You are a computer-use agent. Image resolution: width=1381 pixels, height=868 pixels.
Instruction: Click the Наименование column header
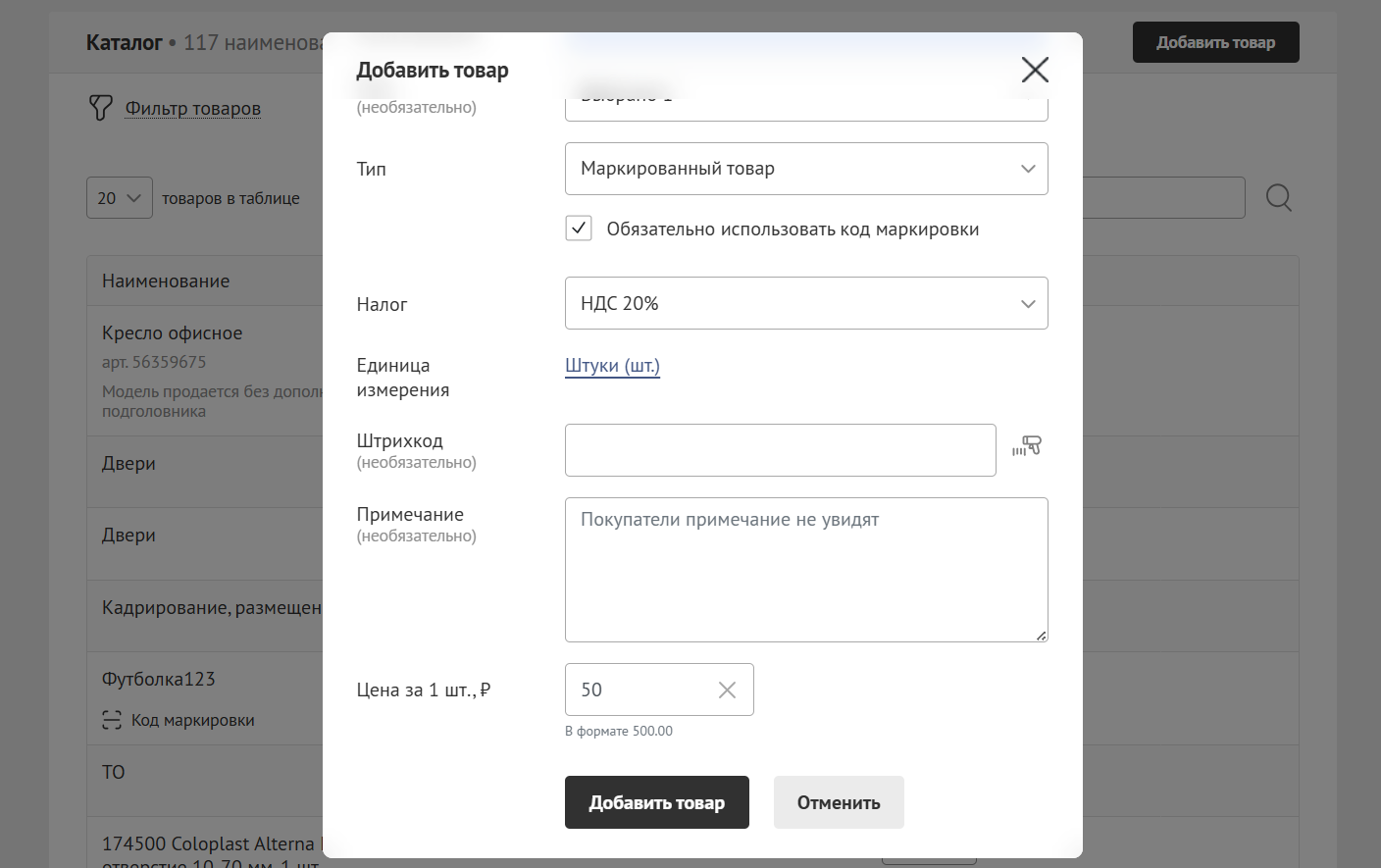coord(166,281)
